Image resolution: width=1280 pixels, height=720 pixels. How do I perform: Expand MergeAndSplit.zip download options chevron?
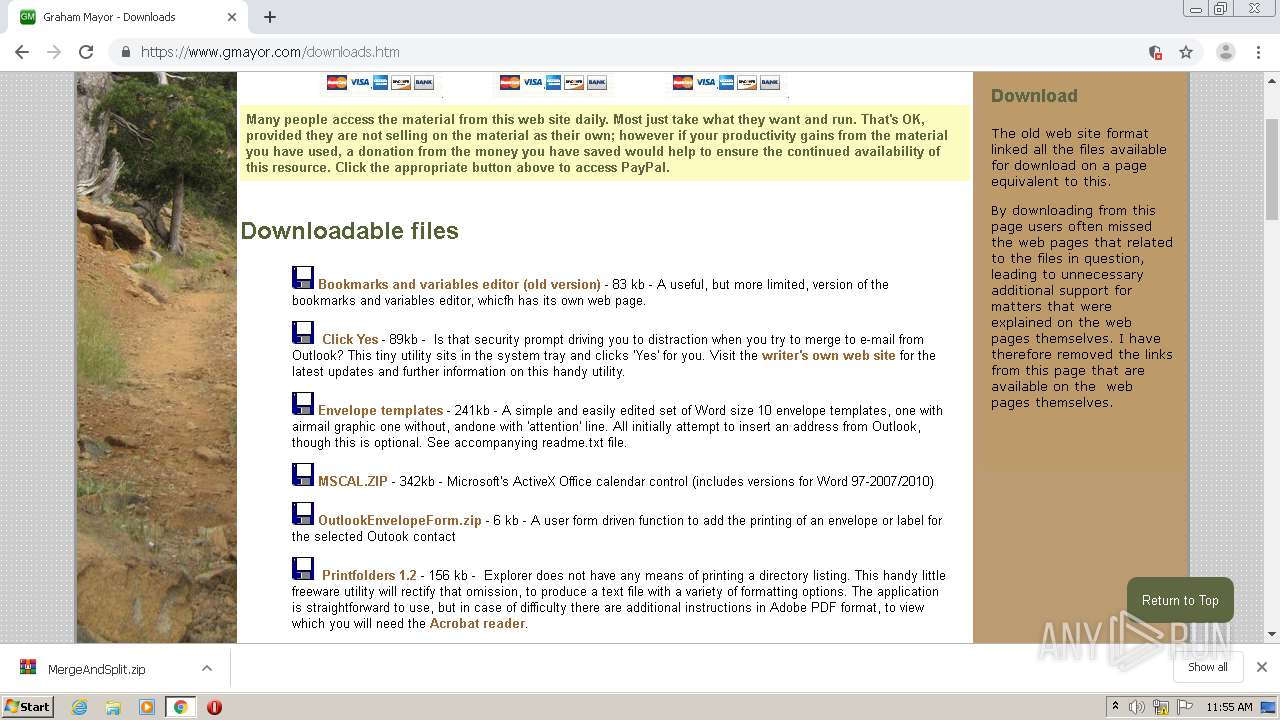[x=207, y=668]
